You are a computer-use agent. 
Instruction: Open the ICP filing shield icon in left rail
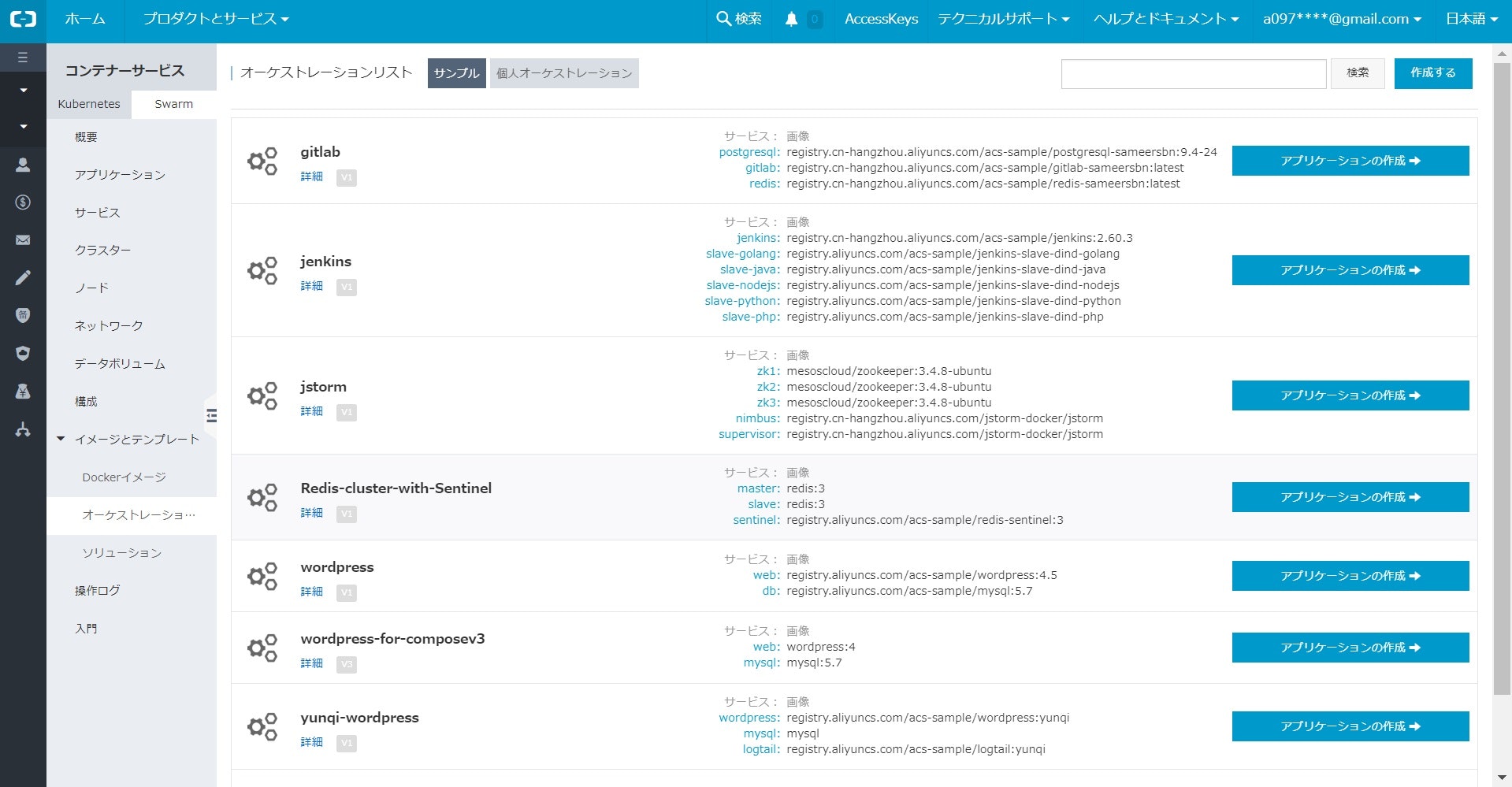[23, 316]
